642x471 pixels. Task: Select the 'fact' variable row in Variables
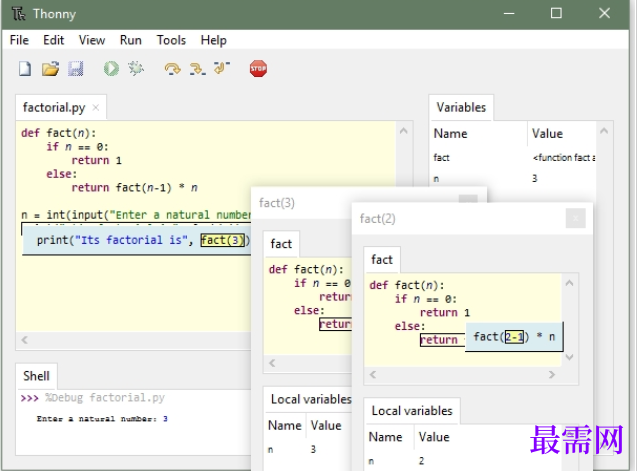(513, 158)
